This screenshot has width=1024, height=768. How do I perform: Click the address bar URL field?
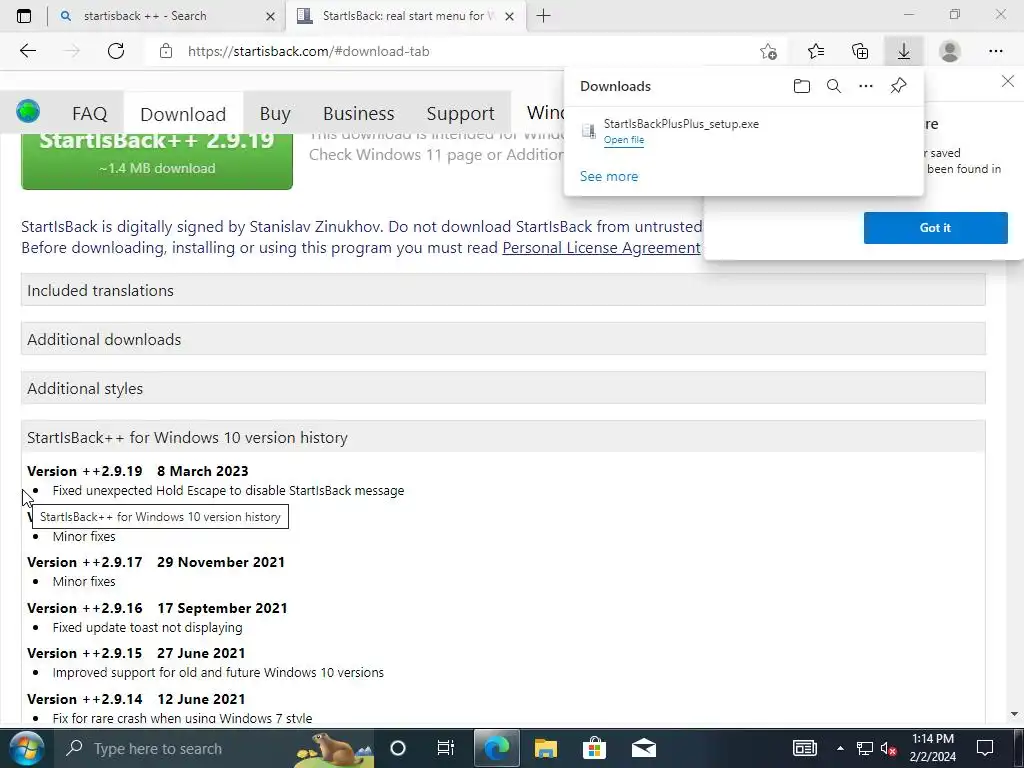[457, 51]
